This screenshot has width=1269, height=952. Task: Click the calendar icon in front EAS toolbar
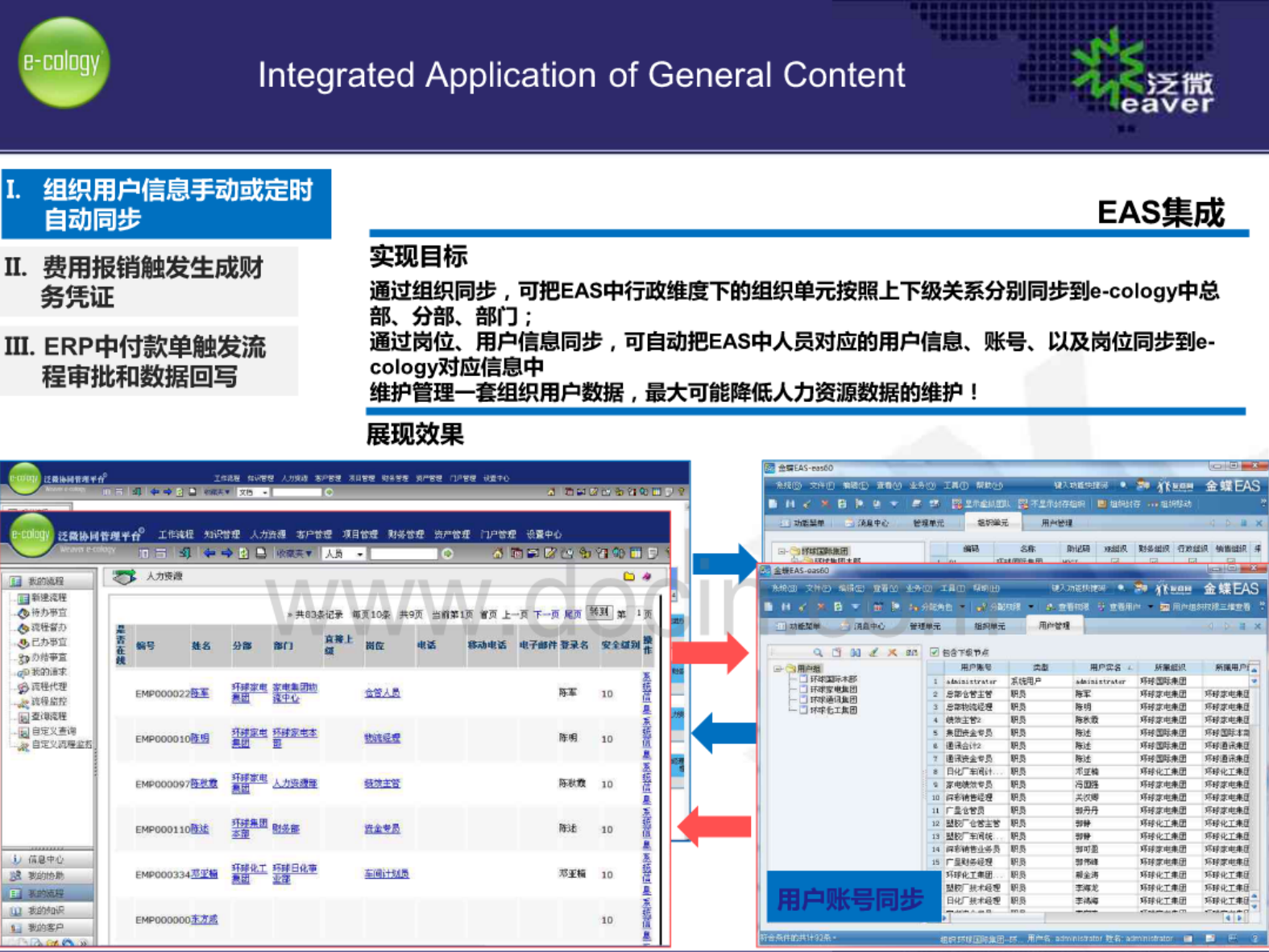[x=877, y=606]
